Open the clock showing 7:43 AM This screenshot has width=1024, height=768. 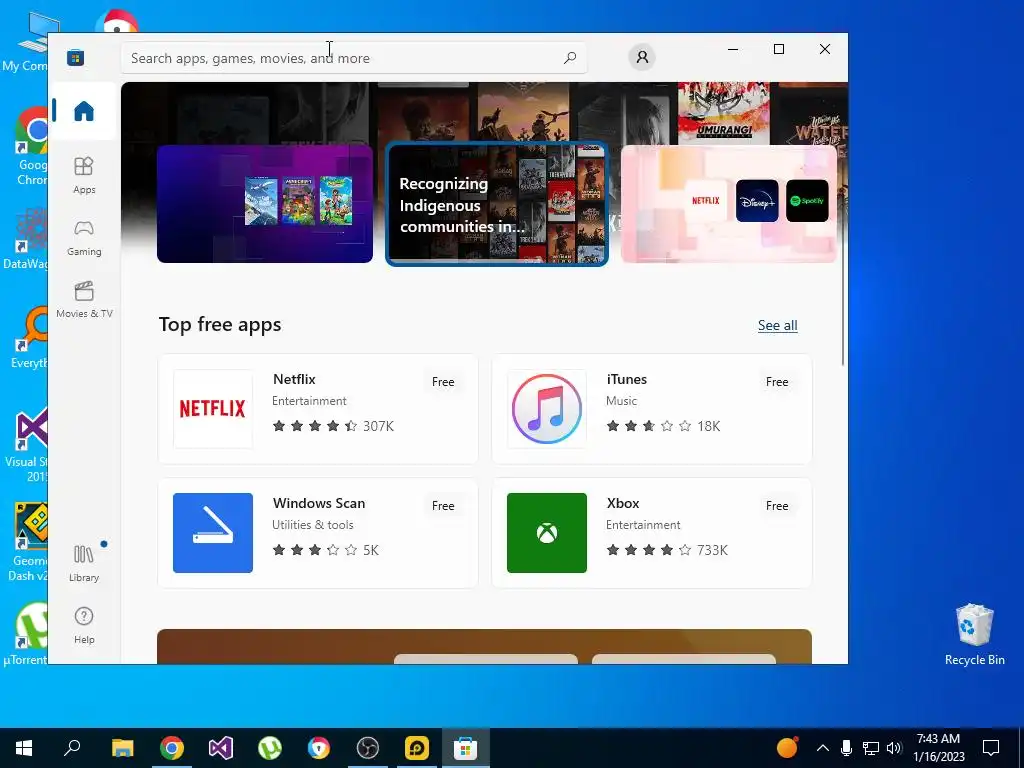[938, 748]
